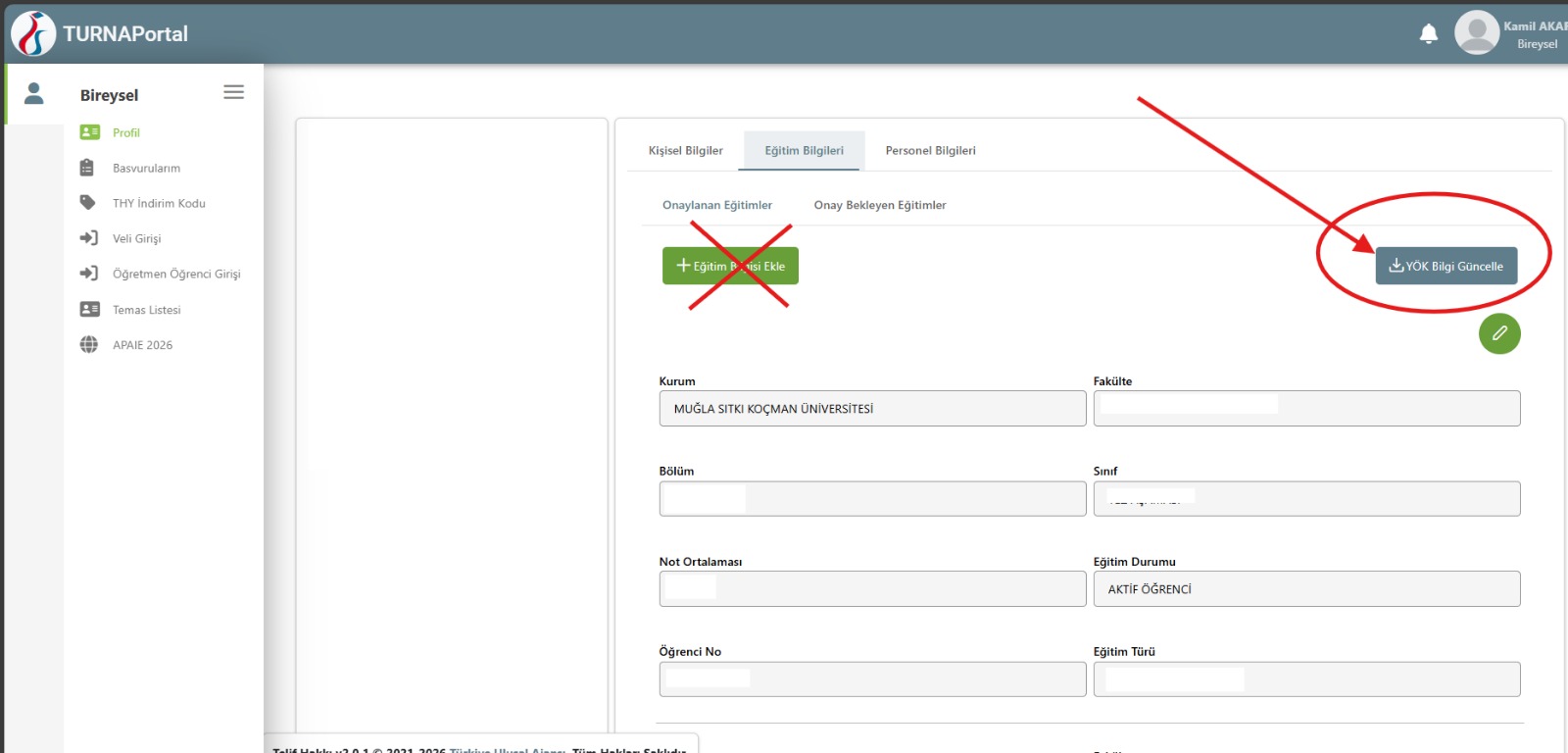Click the notification bell icon

point(1428,34)
